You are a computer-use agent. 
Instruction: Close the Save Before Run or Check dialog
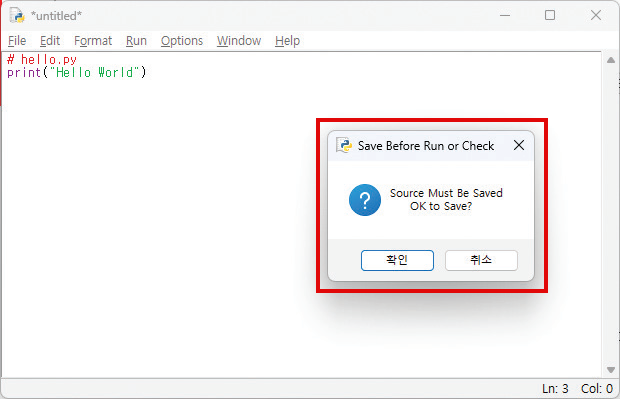(519, 146)
